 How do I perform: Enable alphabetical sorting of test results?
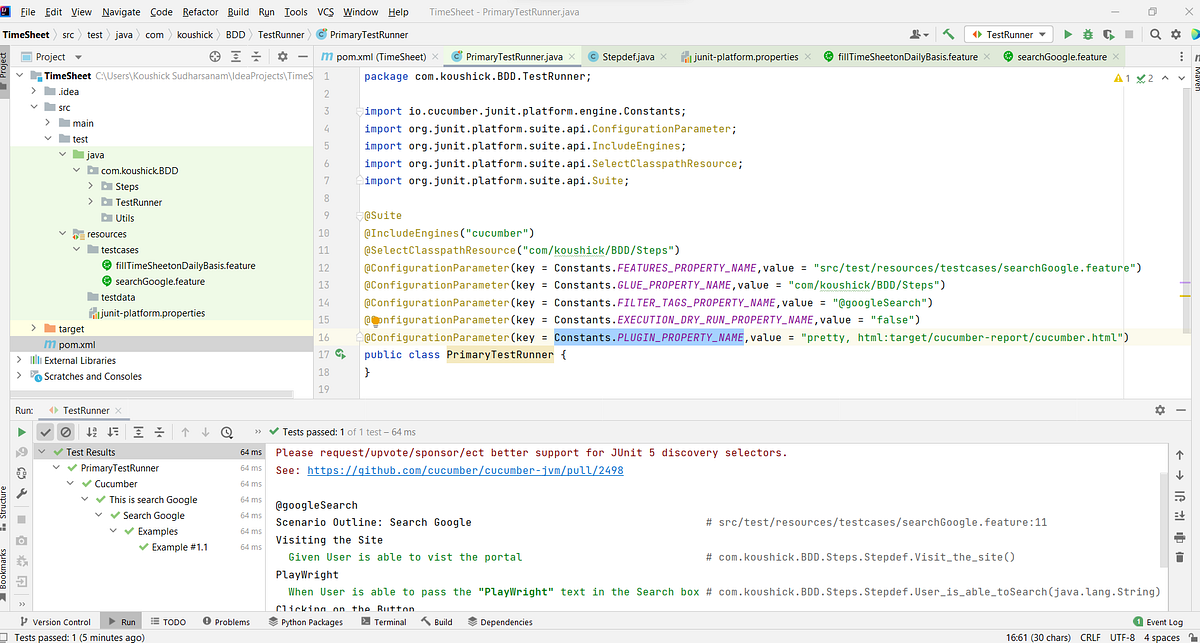pos(91,432)
